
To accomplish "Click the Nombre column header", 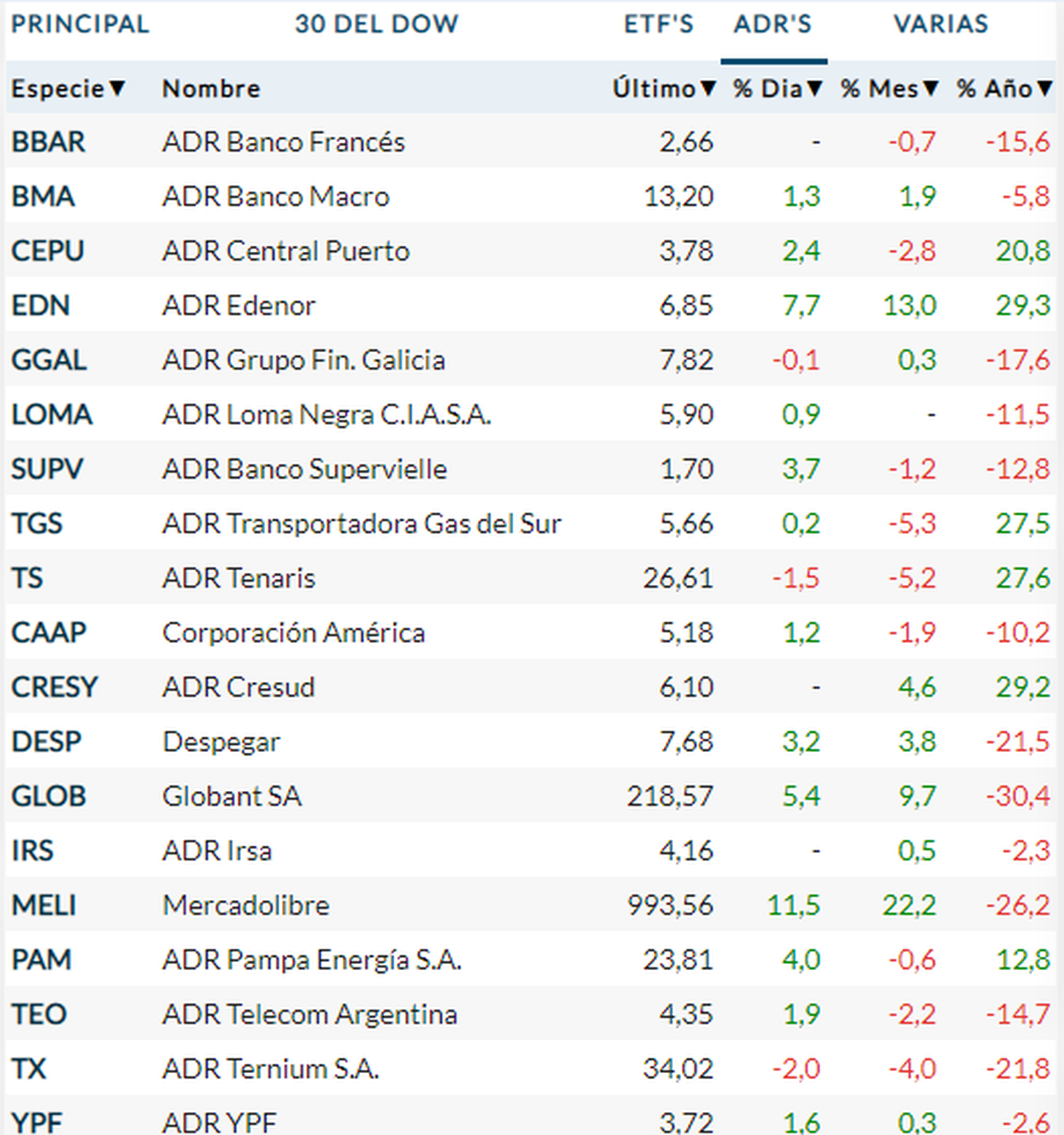I will coord(211,89).
